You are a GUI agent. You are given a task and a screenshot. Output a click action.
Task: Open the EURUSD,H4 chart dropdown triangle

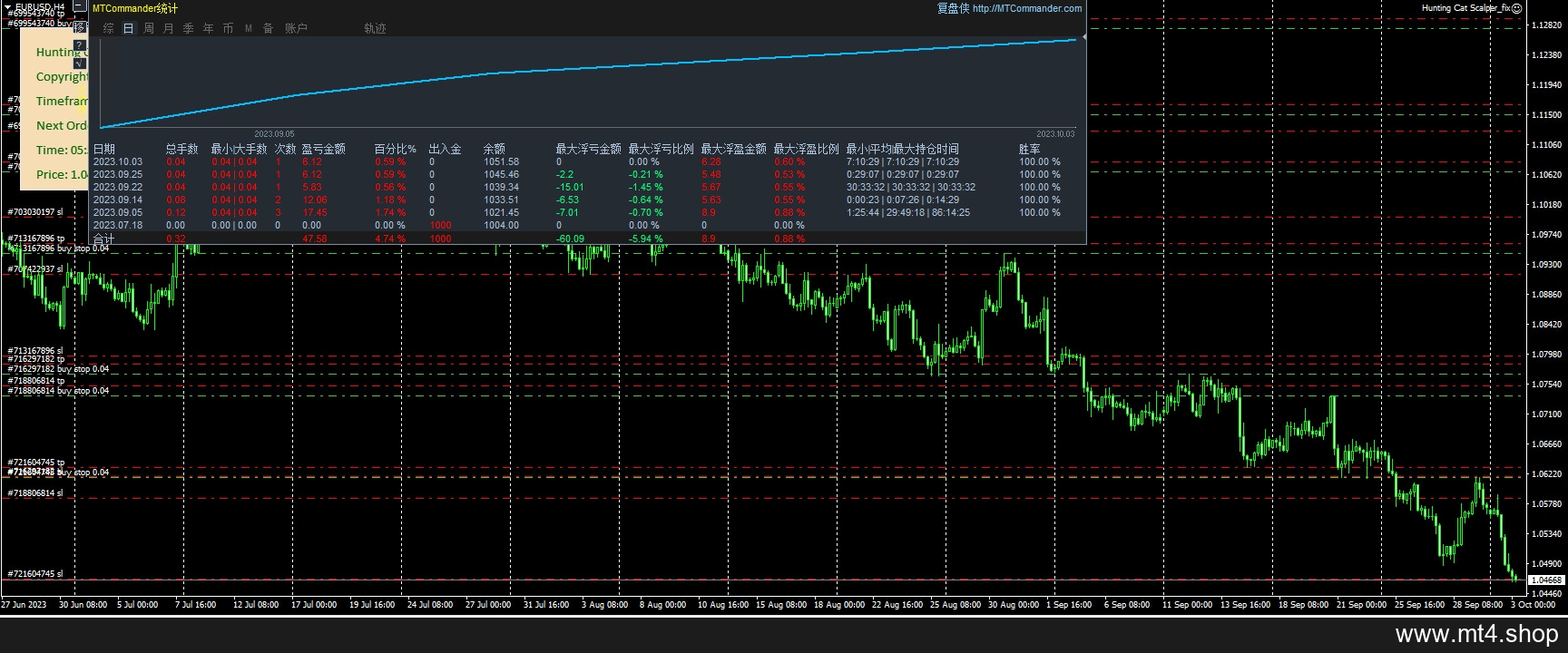coord(8,7)
